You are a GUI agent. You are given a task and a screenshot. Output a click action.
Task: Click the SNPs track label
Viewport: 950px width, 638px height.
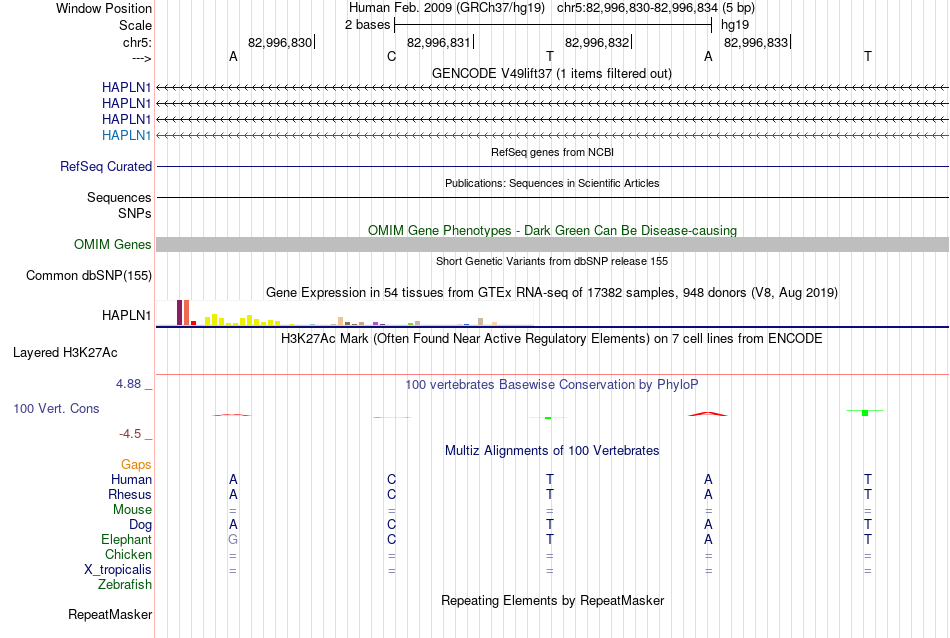(x=135, y=213)
